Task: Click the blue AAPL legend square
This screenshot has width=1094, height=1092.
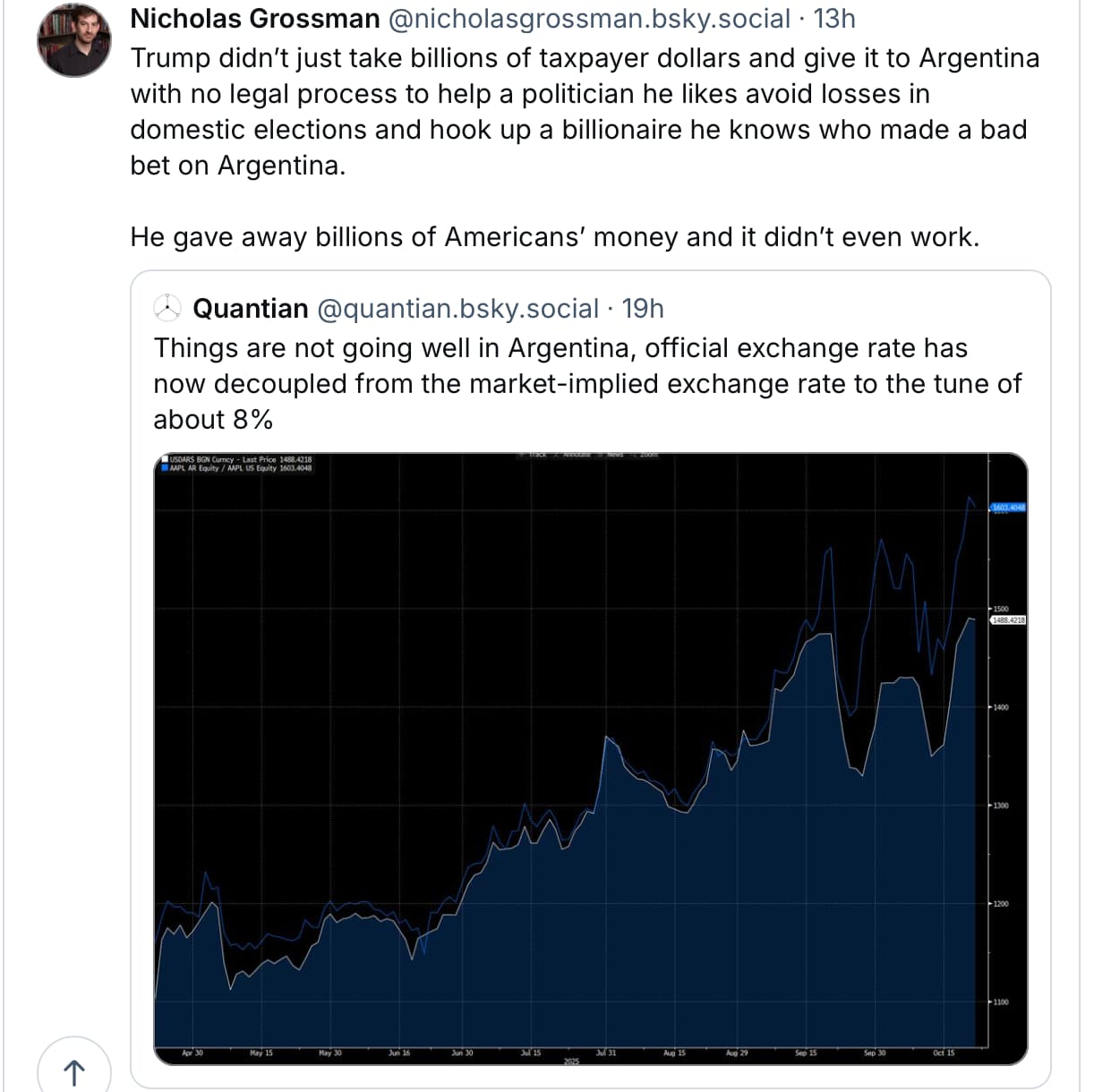Action: pos(165,468)
